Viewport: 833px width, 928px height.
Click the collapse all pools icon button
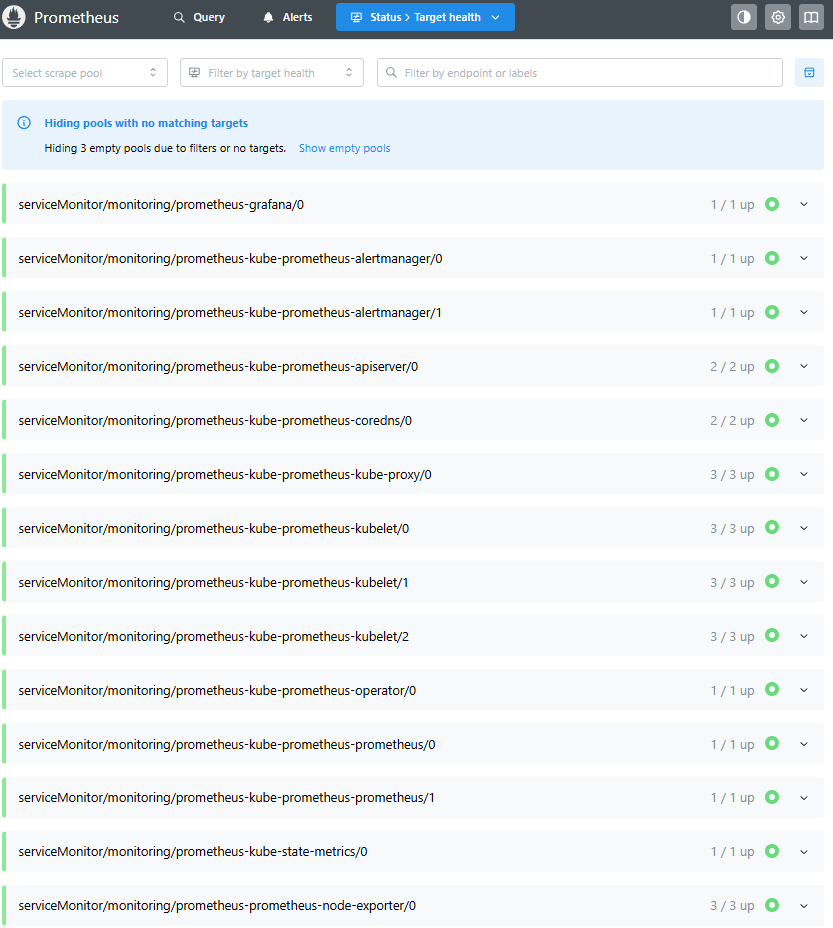click(809, 73)
